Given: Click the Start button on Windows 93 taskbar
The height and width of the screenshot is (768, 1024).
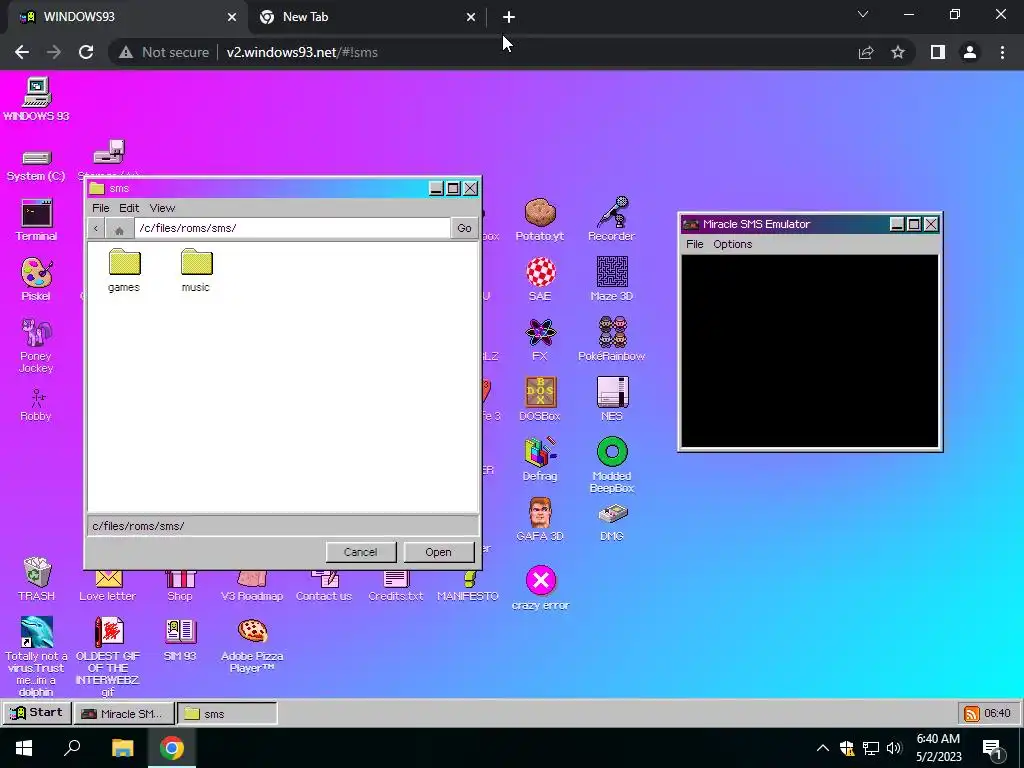Looking at the screenshot, I should pyautogui.click(x=37, y=712).
